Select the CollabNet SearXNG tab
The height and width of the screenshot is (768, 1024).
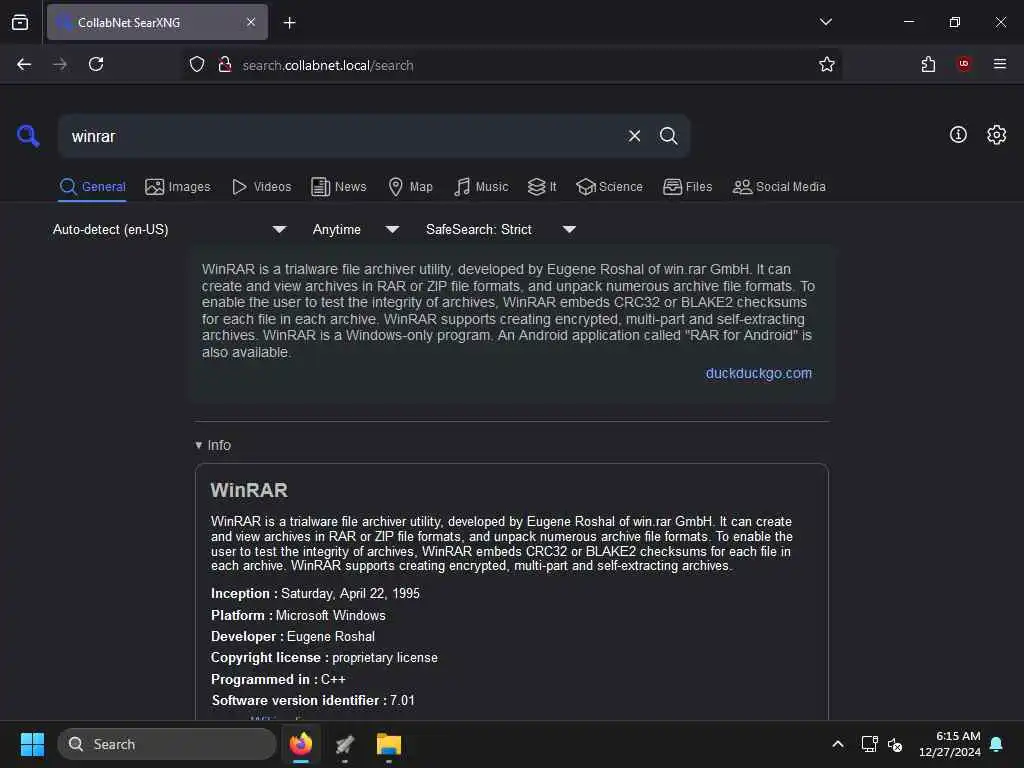tap(157, 22)
